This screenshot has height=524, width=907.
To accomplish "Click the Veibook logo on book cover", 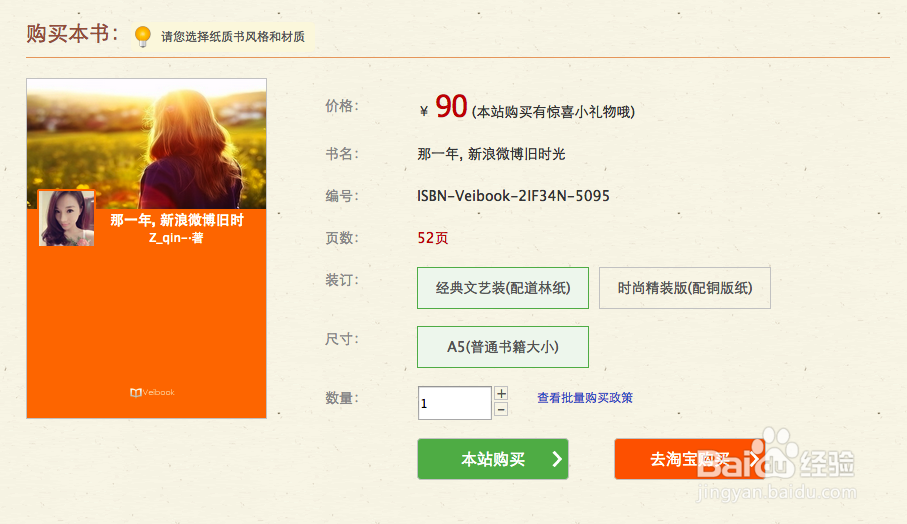I will click(x=152, y=393).
